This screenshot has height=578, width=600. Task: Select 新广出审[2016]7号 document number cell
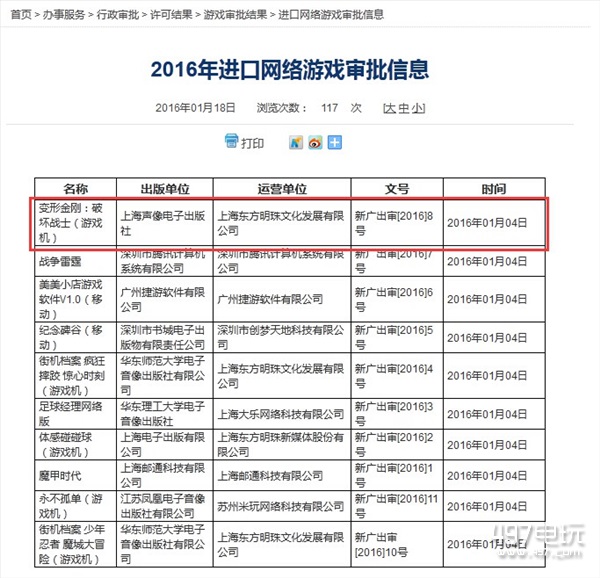[x=397, y=261]
